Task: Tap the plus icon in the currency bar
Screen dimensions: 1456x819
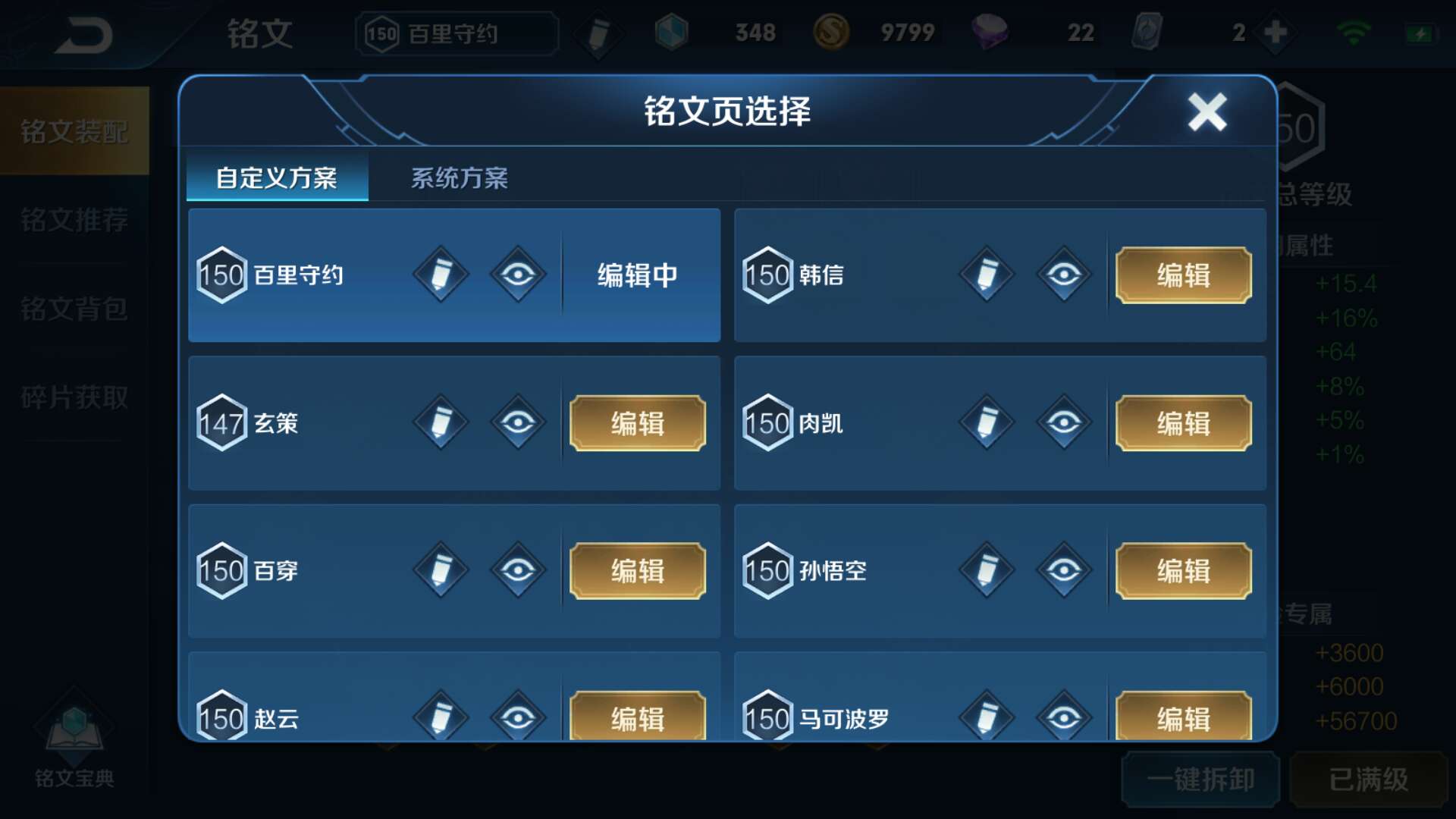Action: coord(1276,33)
